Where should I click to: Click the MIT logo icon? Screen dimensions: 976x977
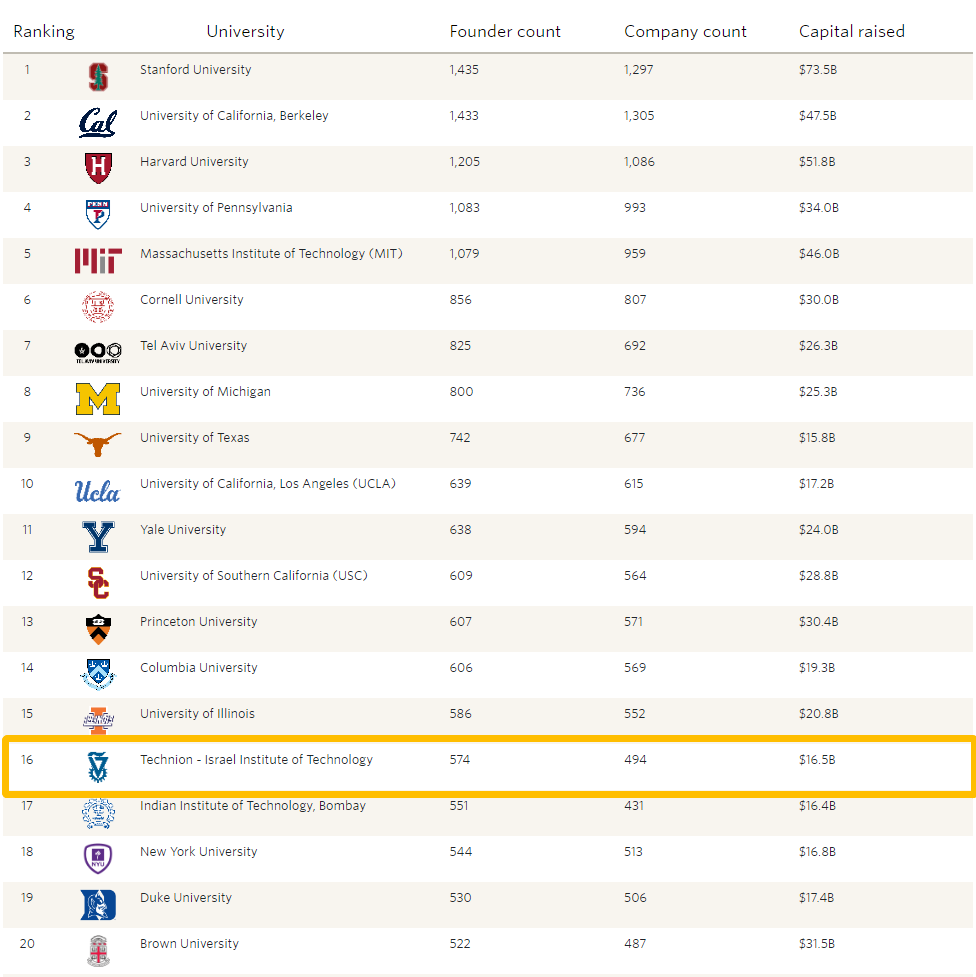coord(98,261)
